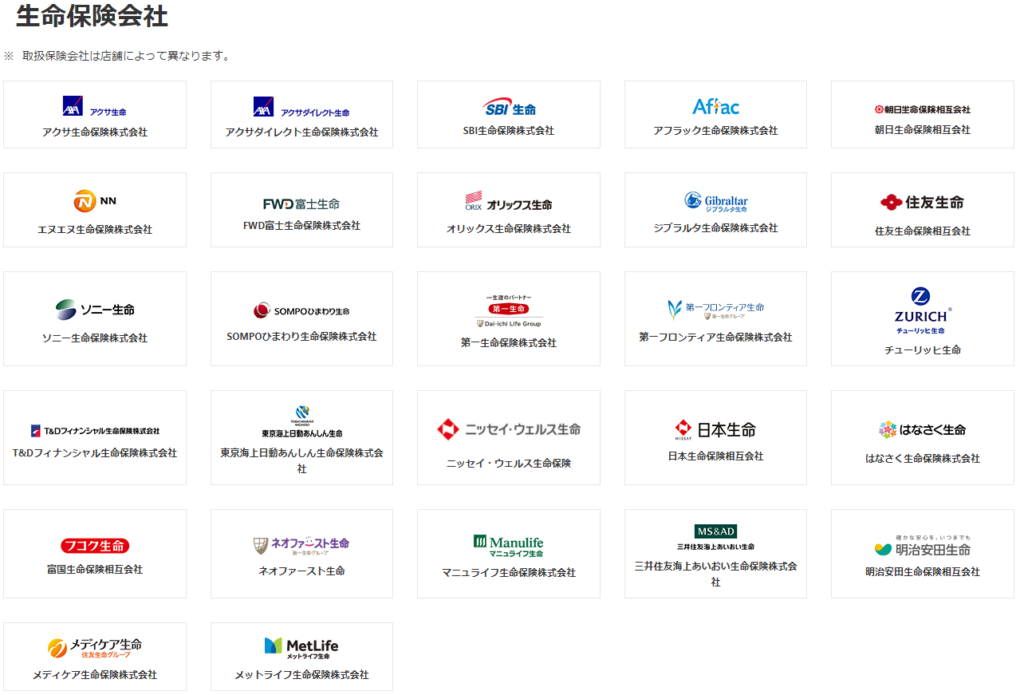This screenshot has width=1024, height=695.
Task: Open アクサダイレクト生命保険株式会社 link text
Action: 301,132
